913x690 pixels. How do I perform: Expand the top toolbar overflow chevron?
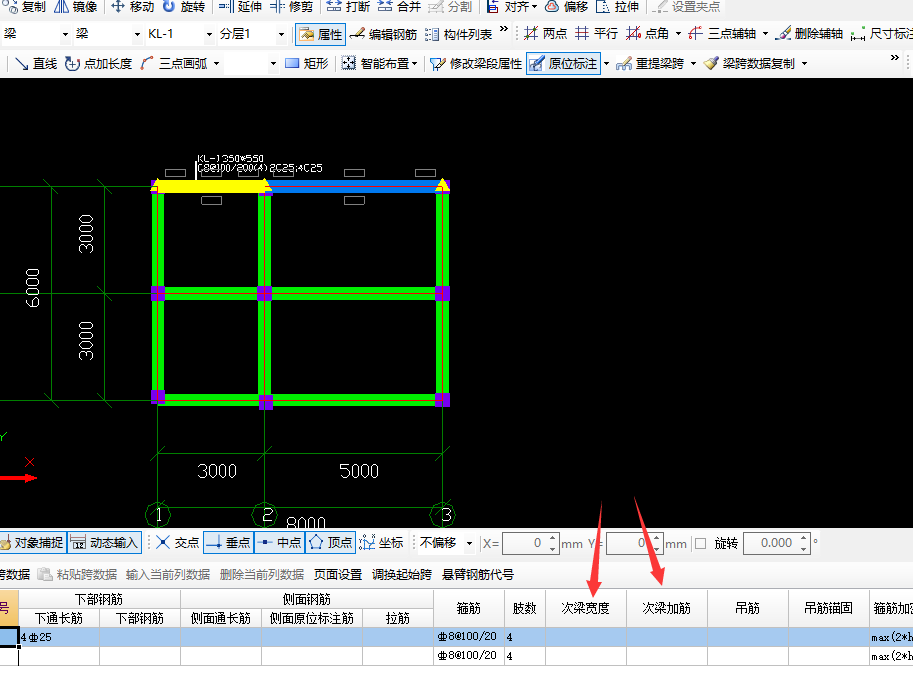coord(504,29)
